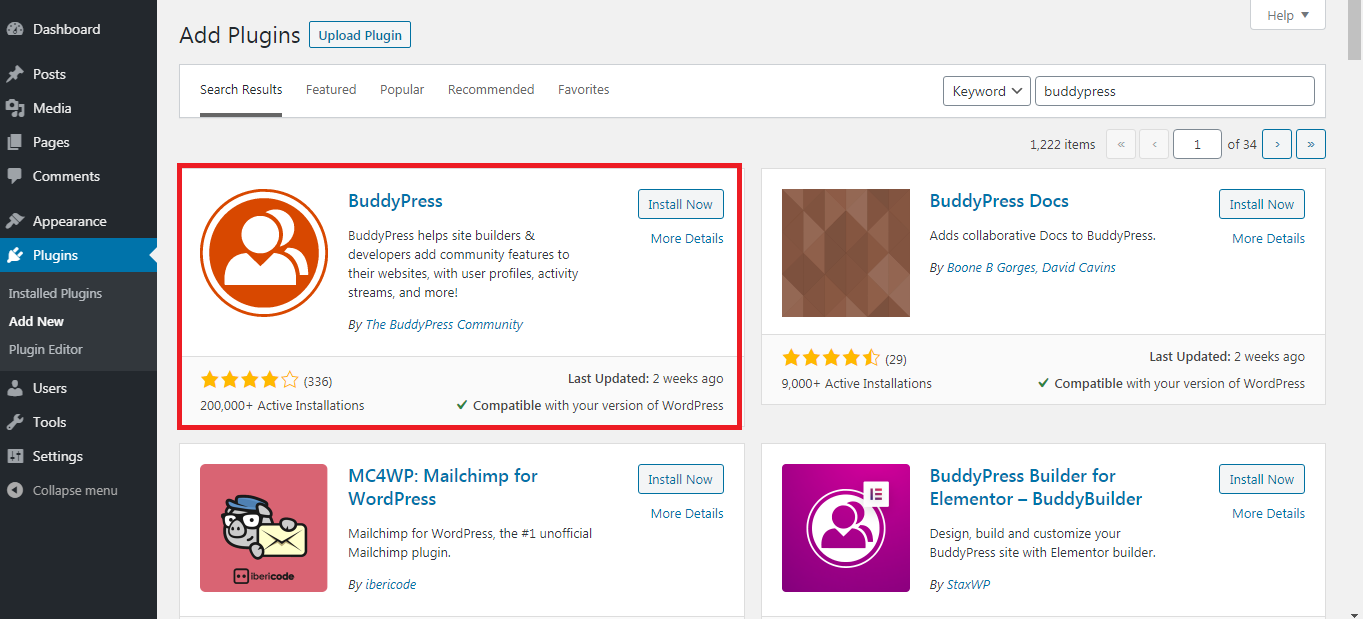The image size is (1363, 619).
Task: Click the Pages sidebar icon
Action: click(15, 142)
